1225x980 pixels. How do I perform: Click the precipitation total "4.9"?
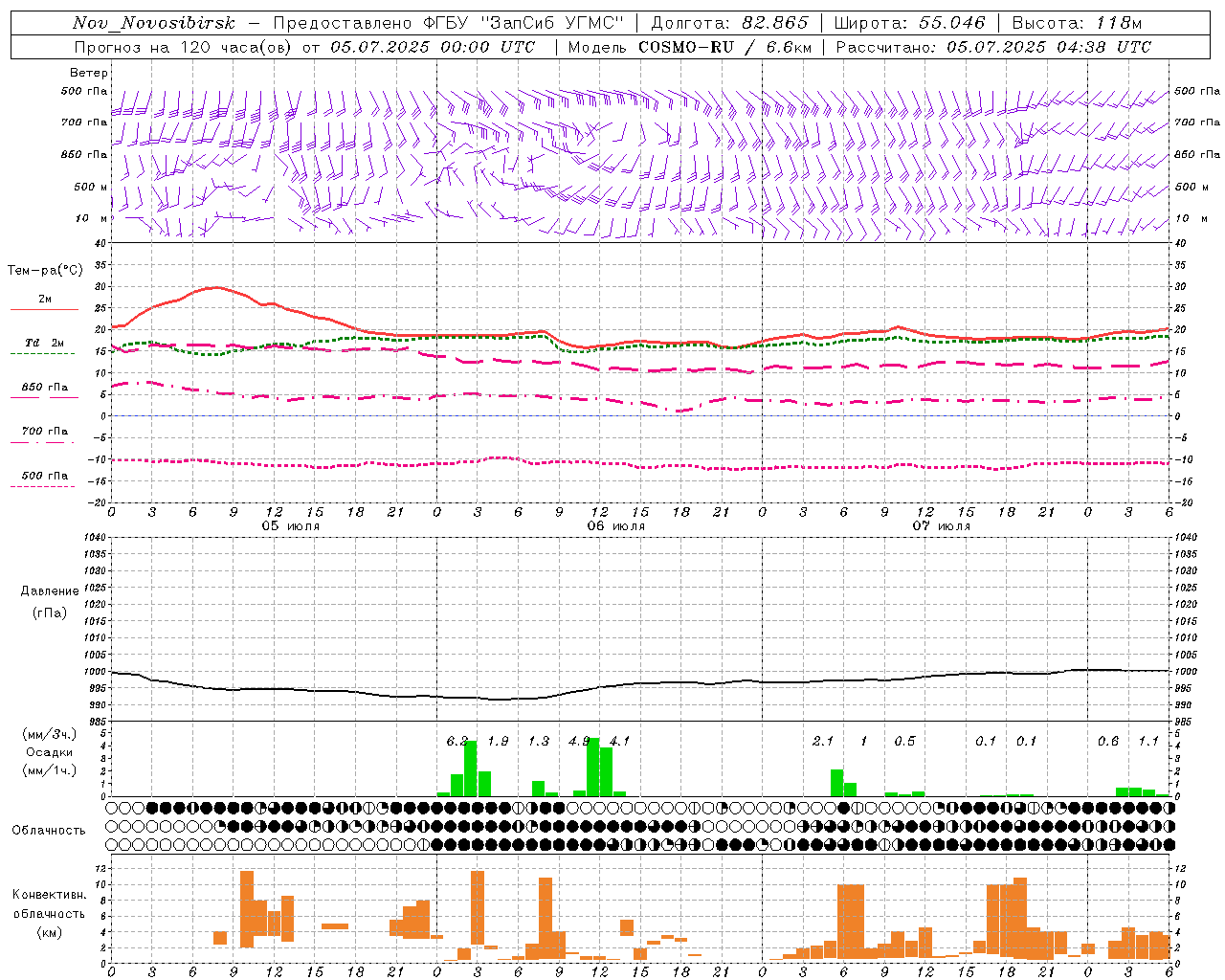pos(579,741)
